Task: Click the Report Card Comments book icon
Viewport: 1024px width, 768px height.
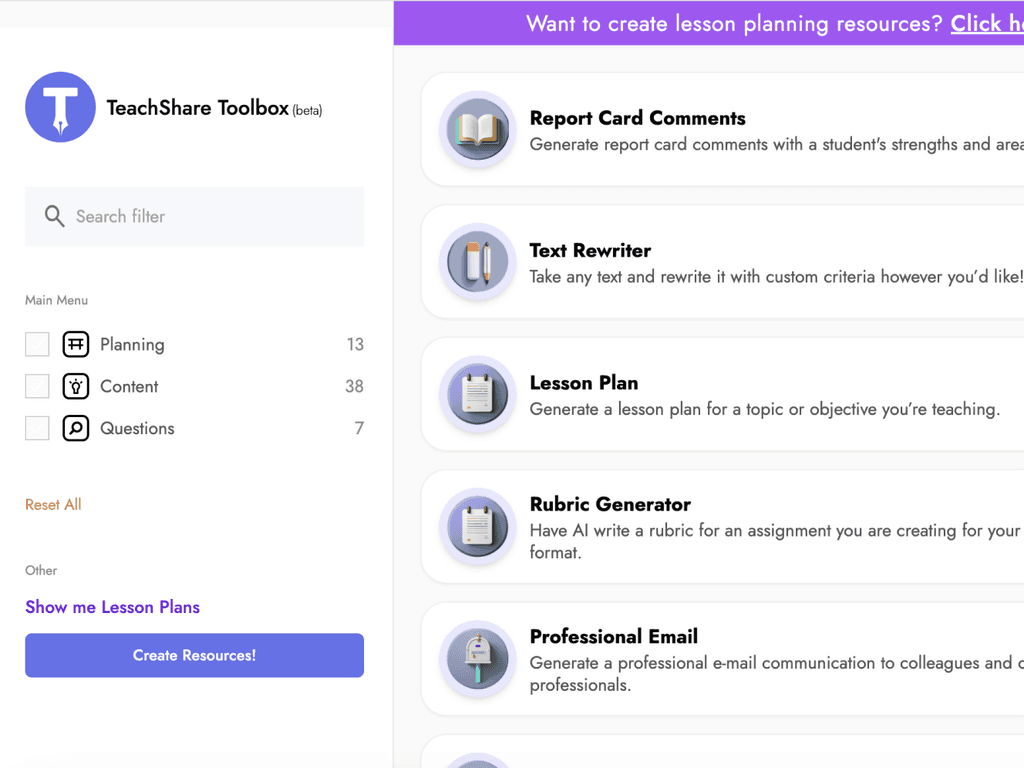Action: pos(477,130)
